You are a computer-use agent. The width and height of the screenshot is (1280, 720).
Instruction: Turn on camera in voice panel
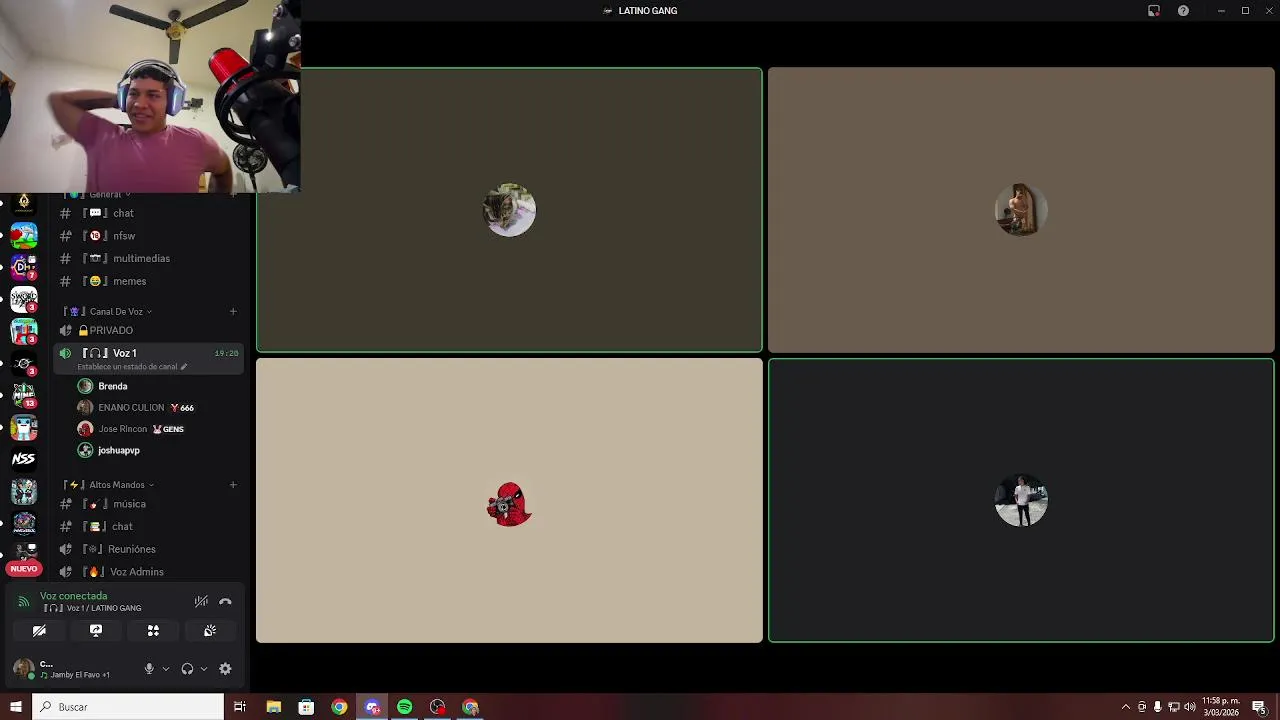click(39, 631)
